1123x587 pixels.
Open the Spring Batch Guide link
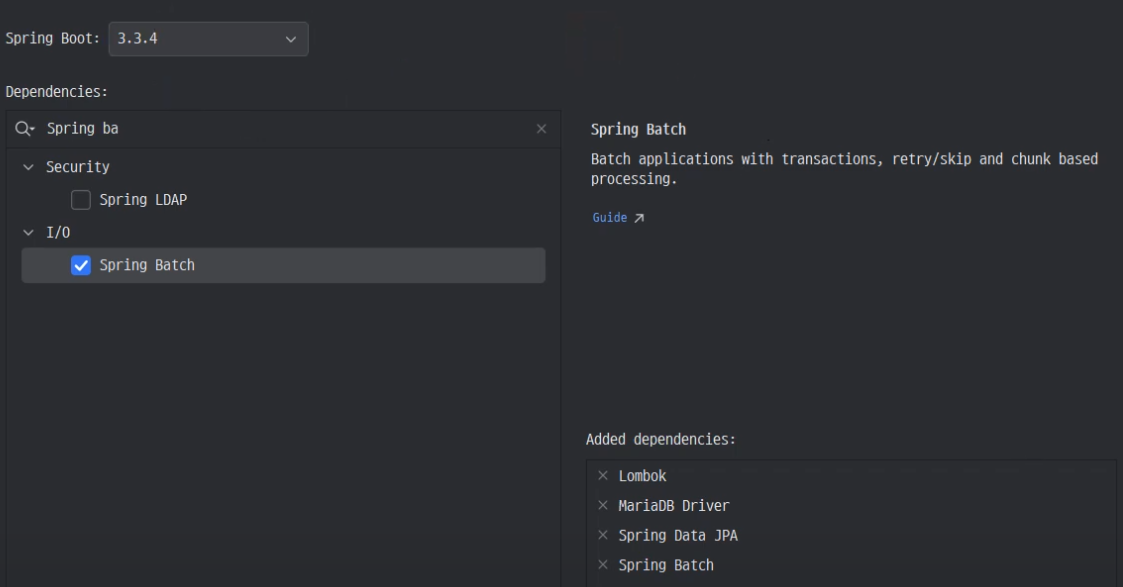click(x=609, y=218)
